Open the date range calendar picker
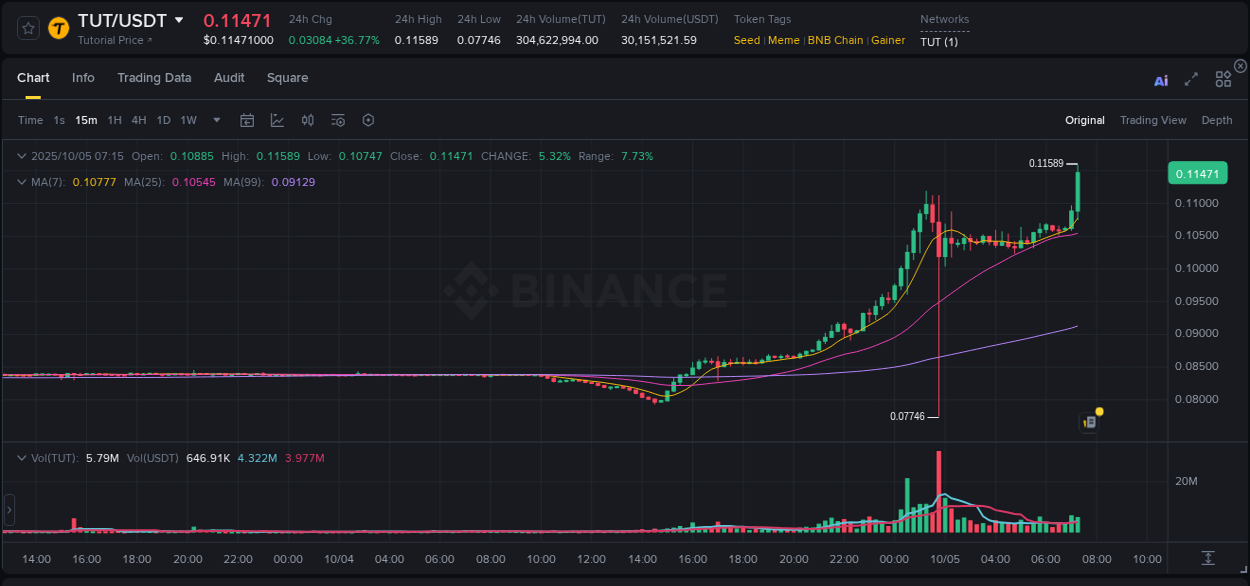Viewport: 1250px width, 586px height. [x=247, y=120]
